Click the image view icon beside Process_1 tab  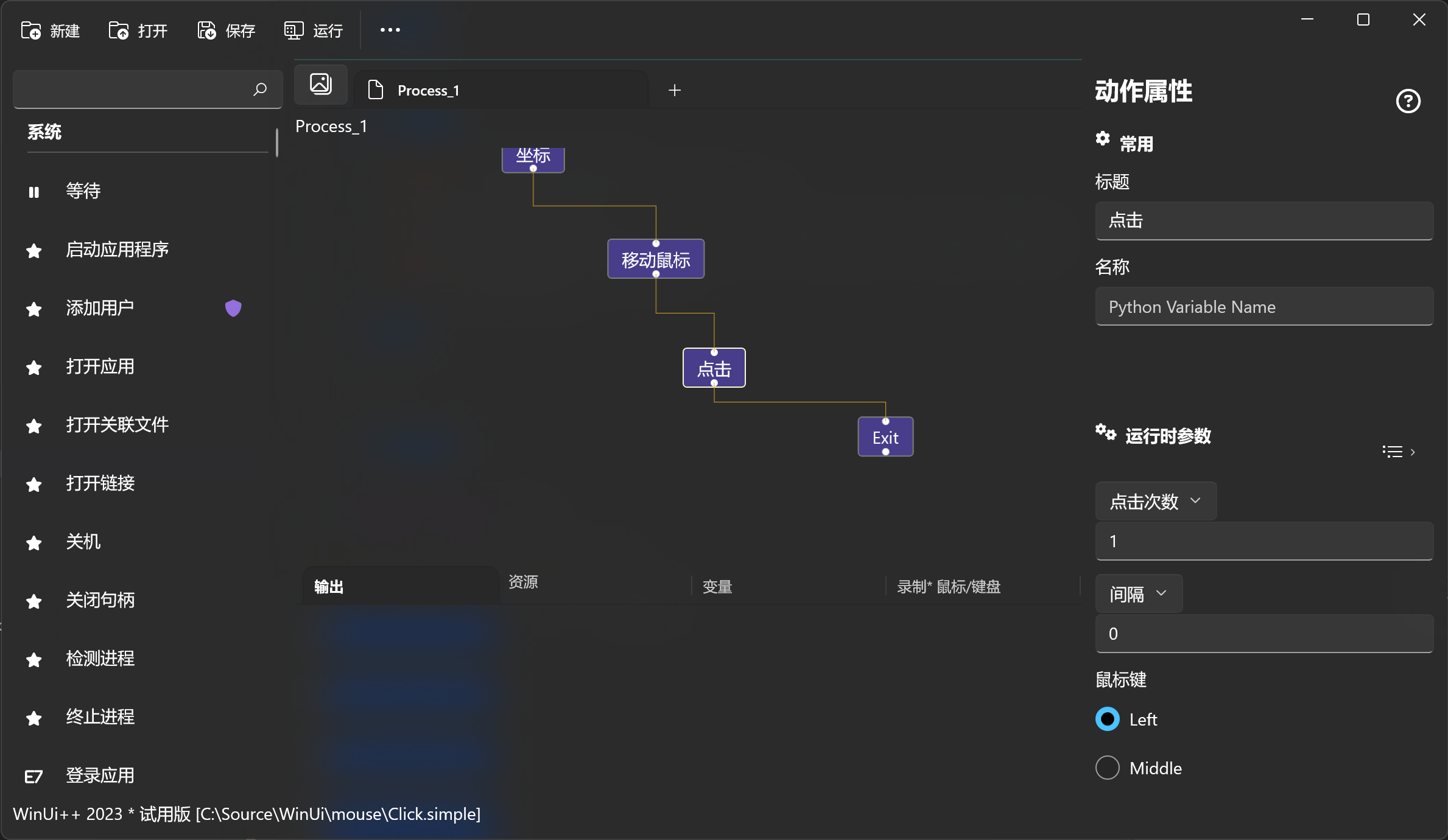321,84
